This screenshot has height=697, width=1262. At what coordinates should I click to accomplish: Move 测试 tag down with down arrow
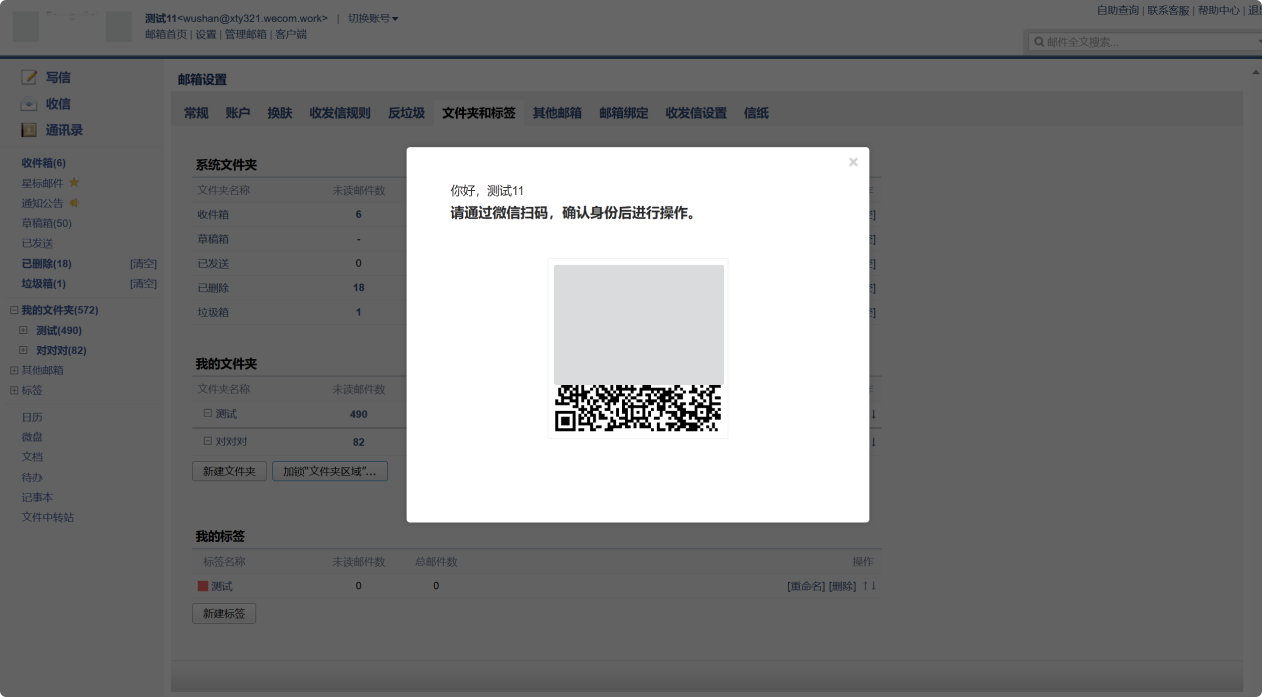pos(873,586)
